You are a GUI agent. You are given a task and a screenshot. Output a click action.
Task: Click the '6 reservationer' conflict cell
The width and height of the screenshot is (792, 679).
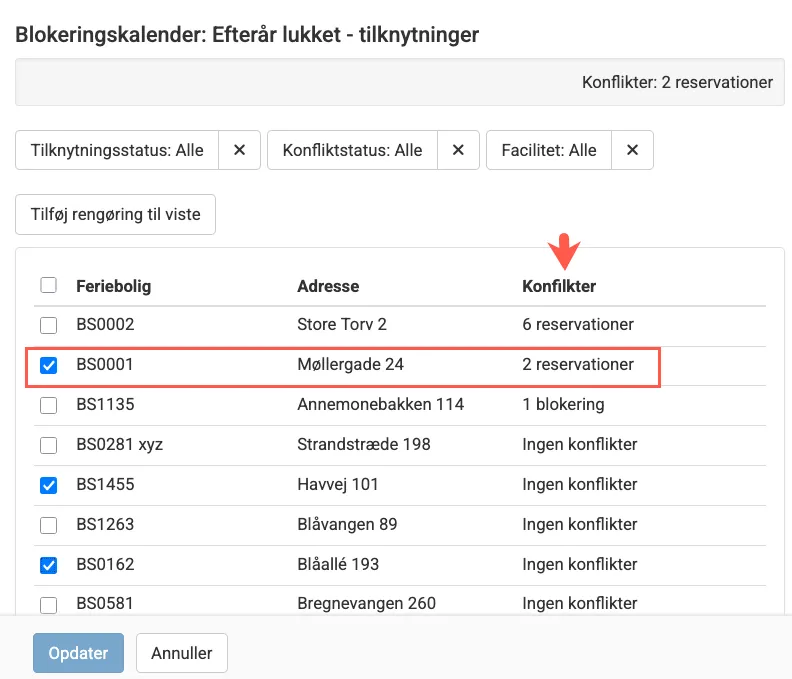click(578, 324)
